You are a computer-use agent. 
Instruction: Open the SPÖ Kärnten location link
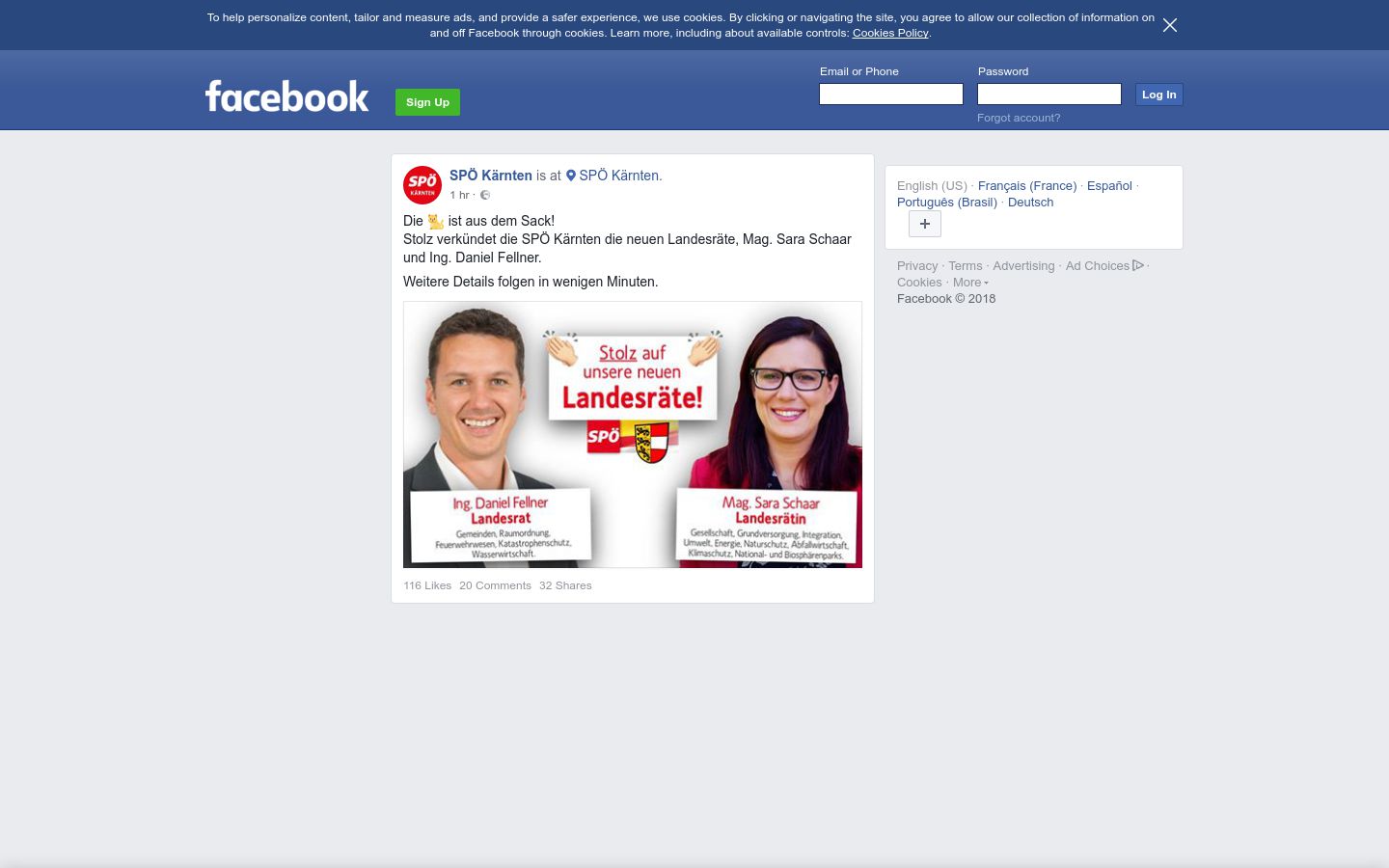tap(619, 176)
